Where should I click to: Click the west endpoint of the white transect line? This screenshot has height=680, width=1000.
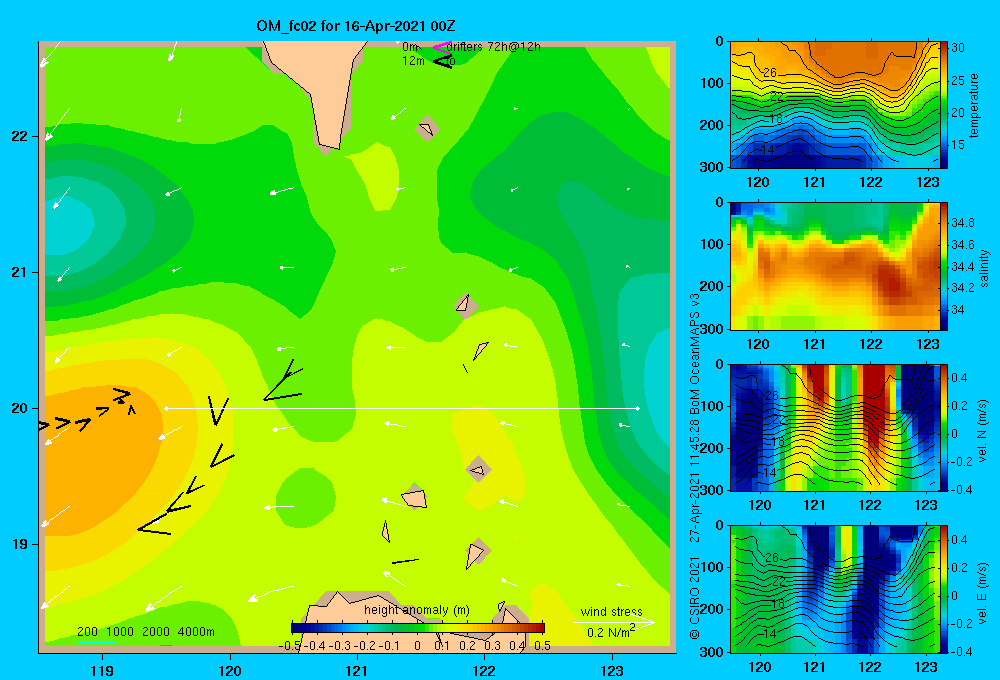[166, 408]
